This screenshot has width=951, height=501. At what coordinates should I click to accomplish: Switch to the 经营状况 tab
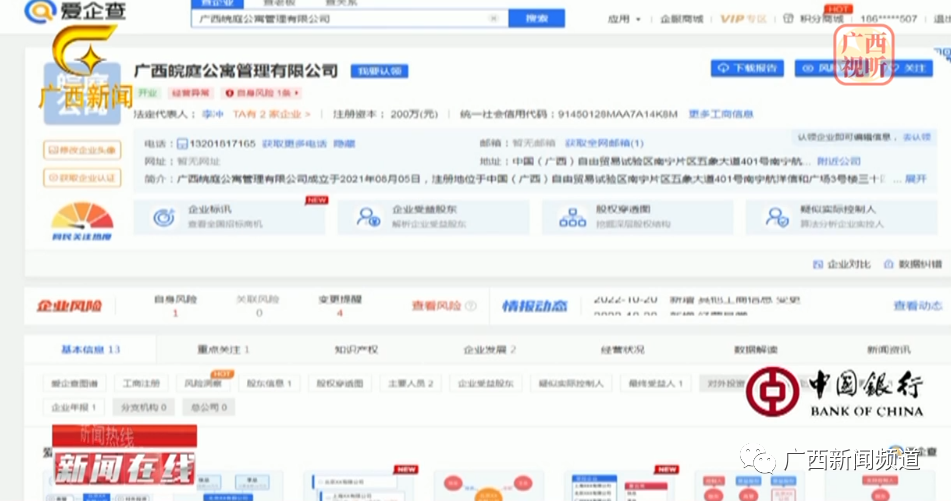pos(622,349)
